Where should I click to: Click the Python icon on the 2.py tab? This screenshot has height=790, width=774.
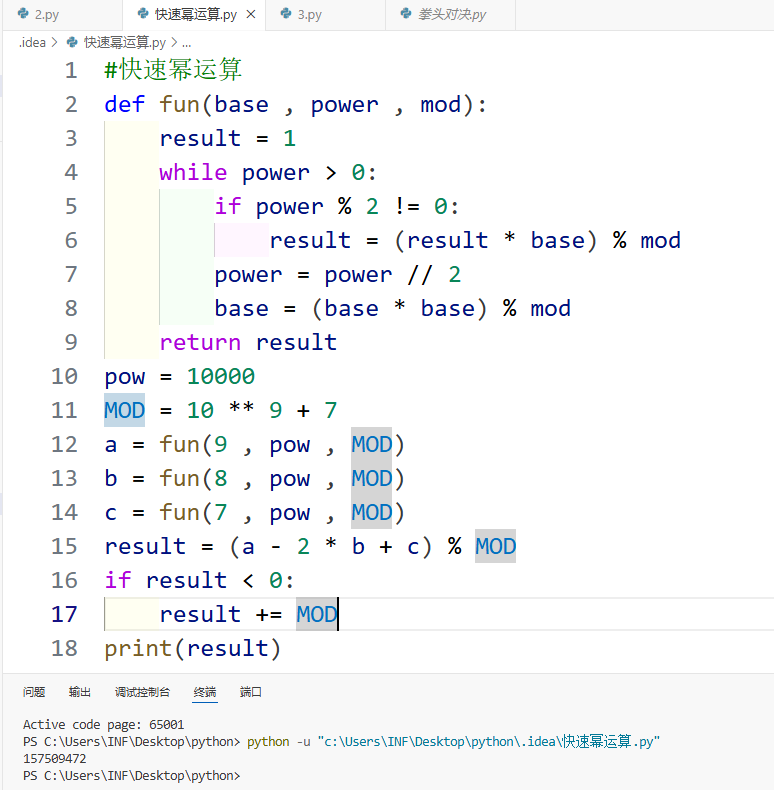23,14
